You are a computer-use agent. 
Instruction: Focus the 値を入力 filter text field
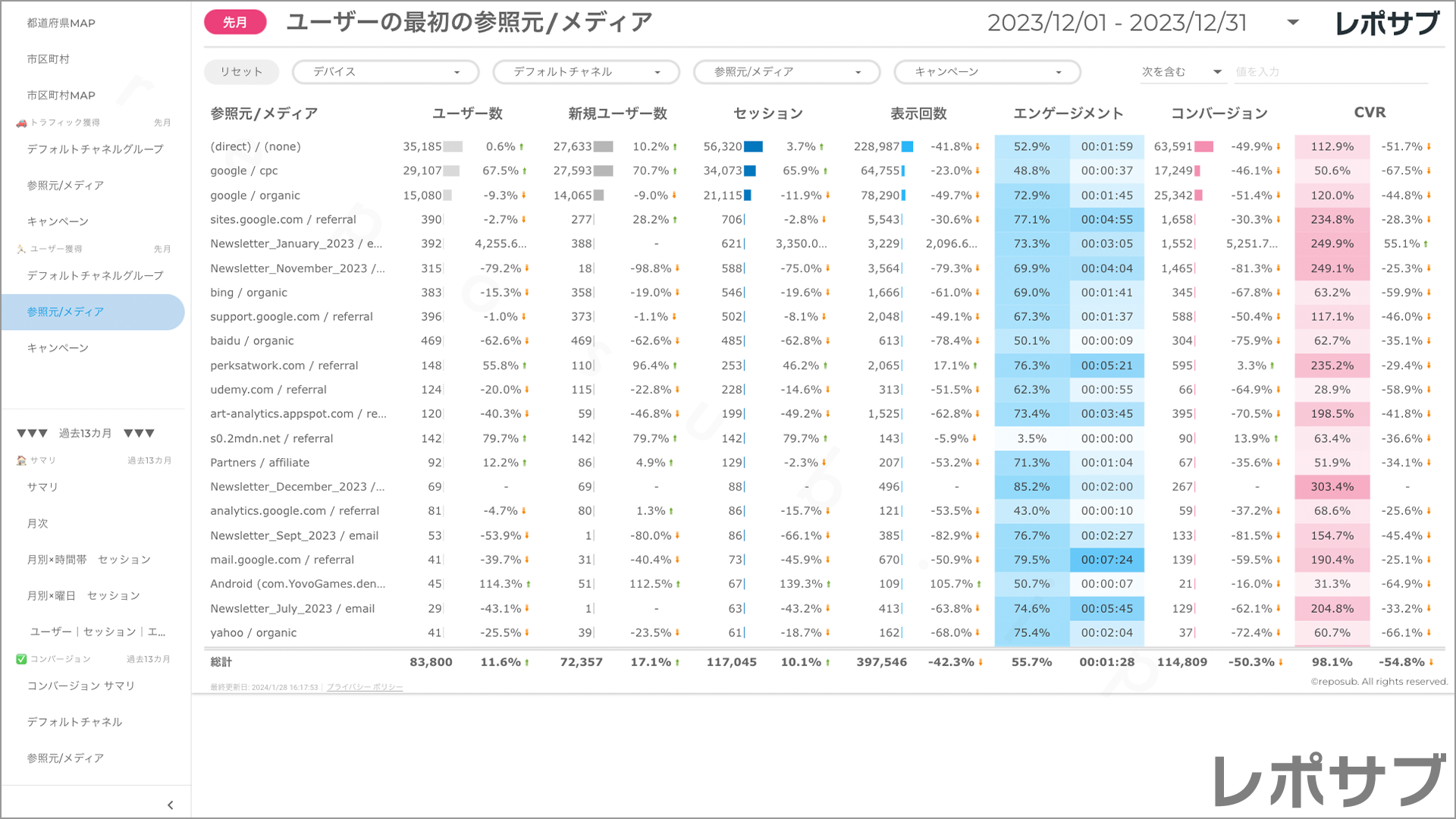(x=1329, y=72)
